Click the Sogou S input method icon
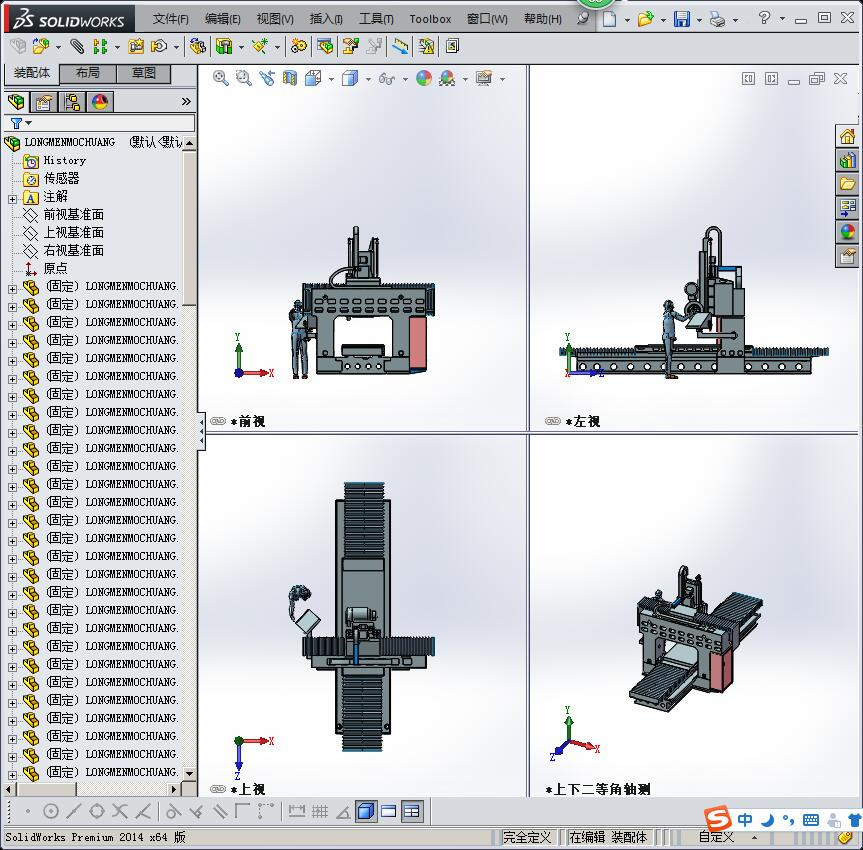 click(x=718, y=819)
